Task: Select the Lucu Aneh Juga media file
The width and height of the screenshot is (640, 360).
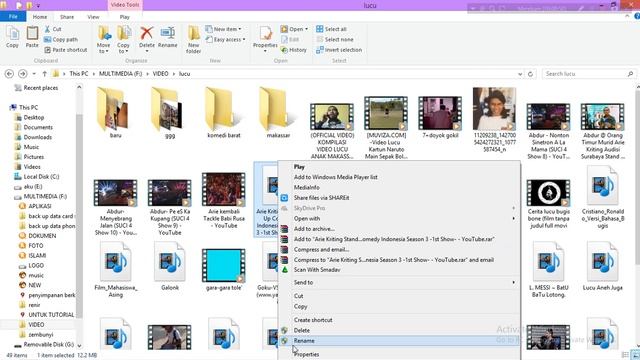Action: point(602,266)
